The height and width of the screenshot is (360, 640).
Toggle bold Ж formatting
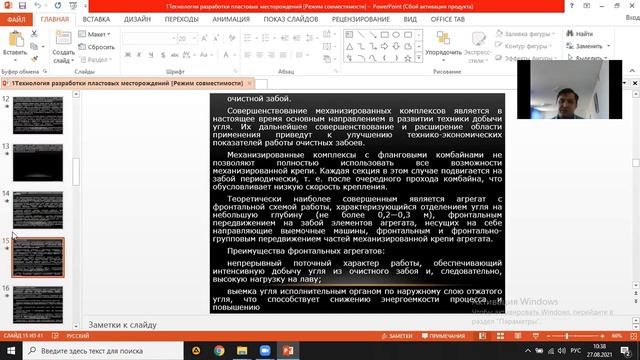pyautogui.click(x=128, y=55)
